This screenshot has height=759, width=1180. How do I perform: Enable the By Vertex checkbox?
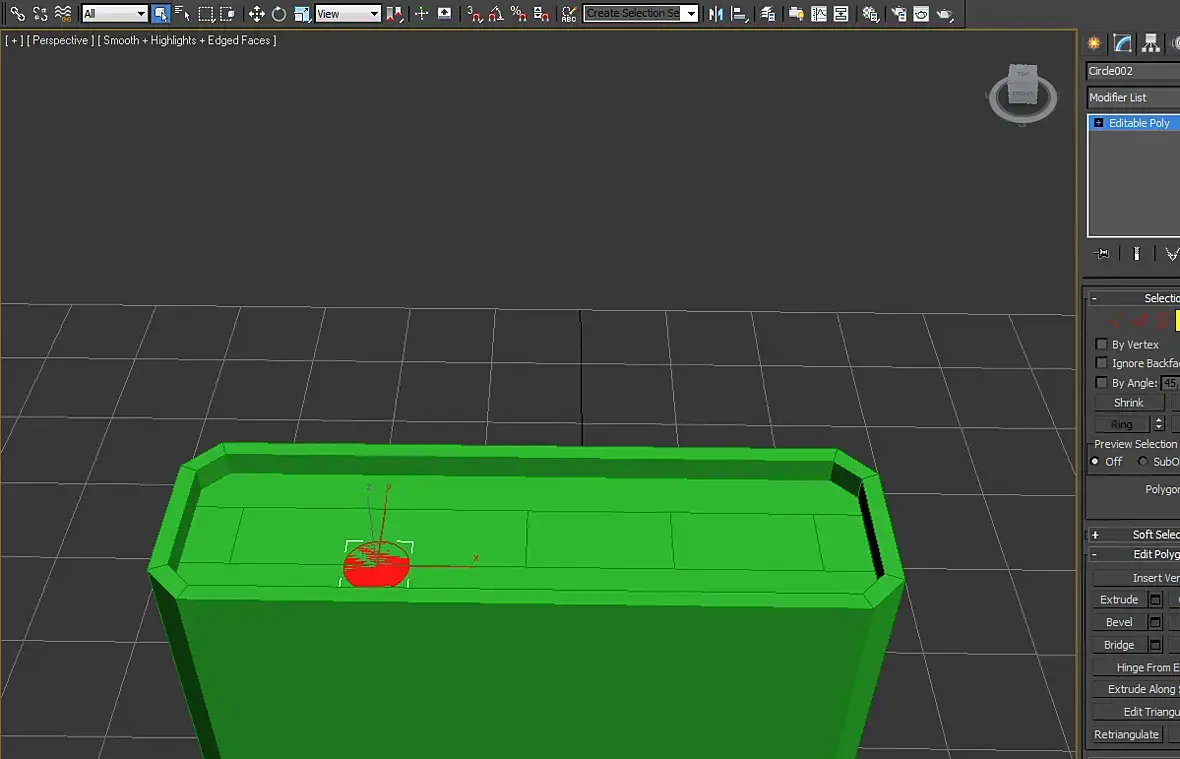point(1102,344)
